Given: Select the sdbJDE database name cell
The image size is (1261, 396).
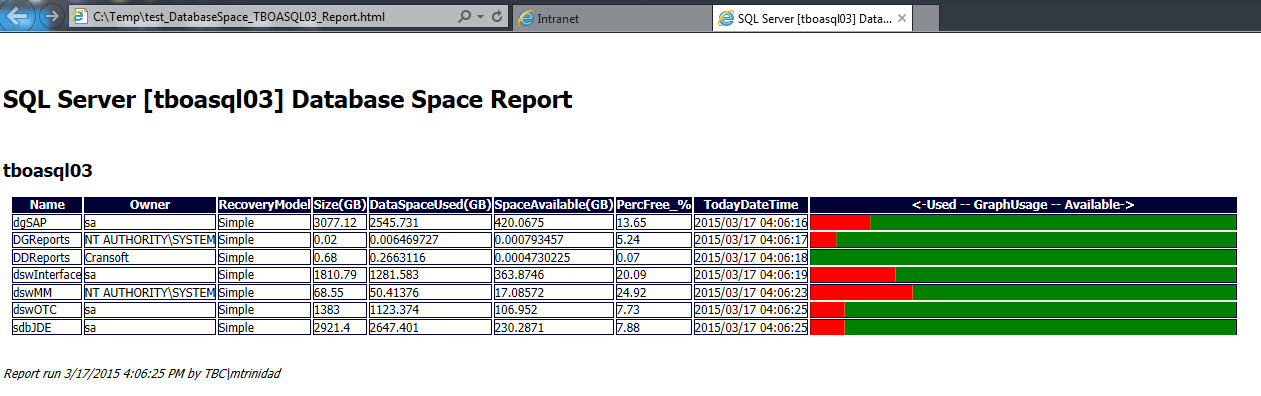Looking at the screenshot, I should point(47,327).
